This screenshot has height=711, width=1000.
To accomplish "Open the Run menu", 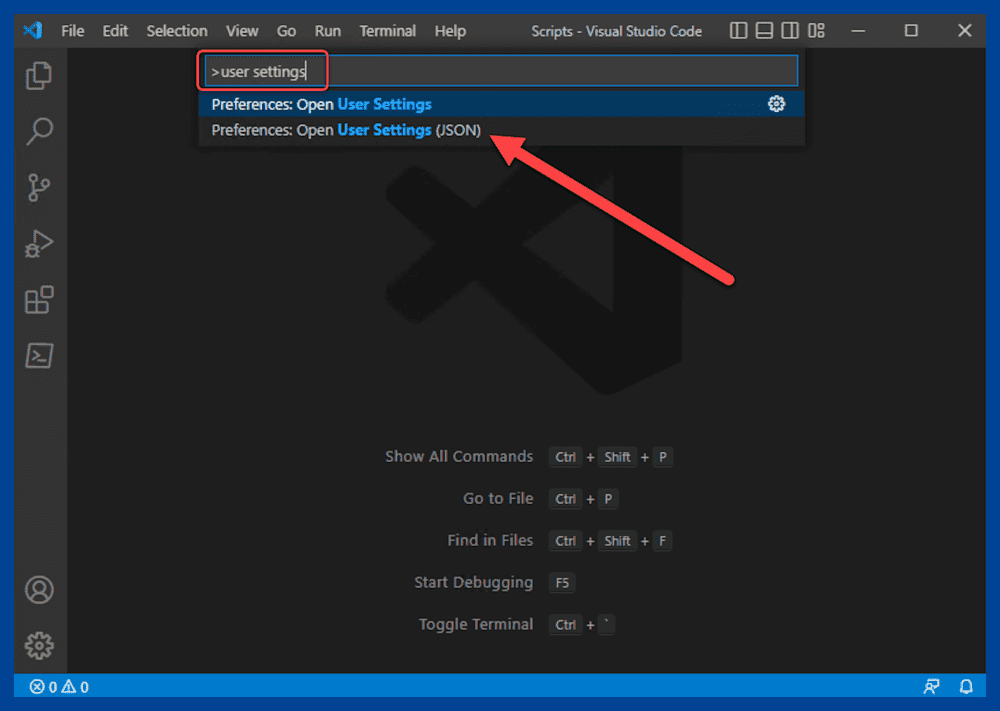I will click(x=327, y=31).
